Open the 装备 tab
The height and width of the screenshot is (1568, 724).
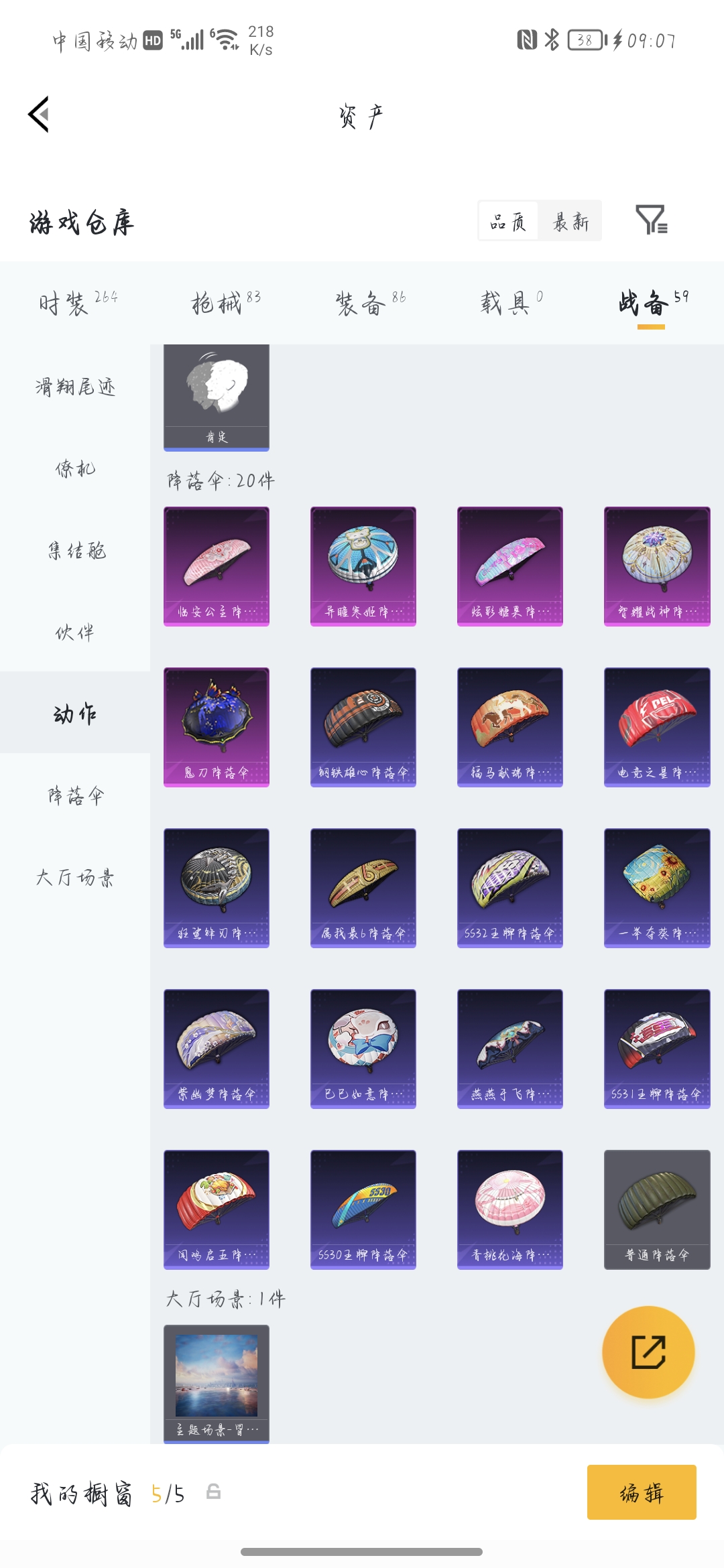pyautogui.click(x=370, y=303)
